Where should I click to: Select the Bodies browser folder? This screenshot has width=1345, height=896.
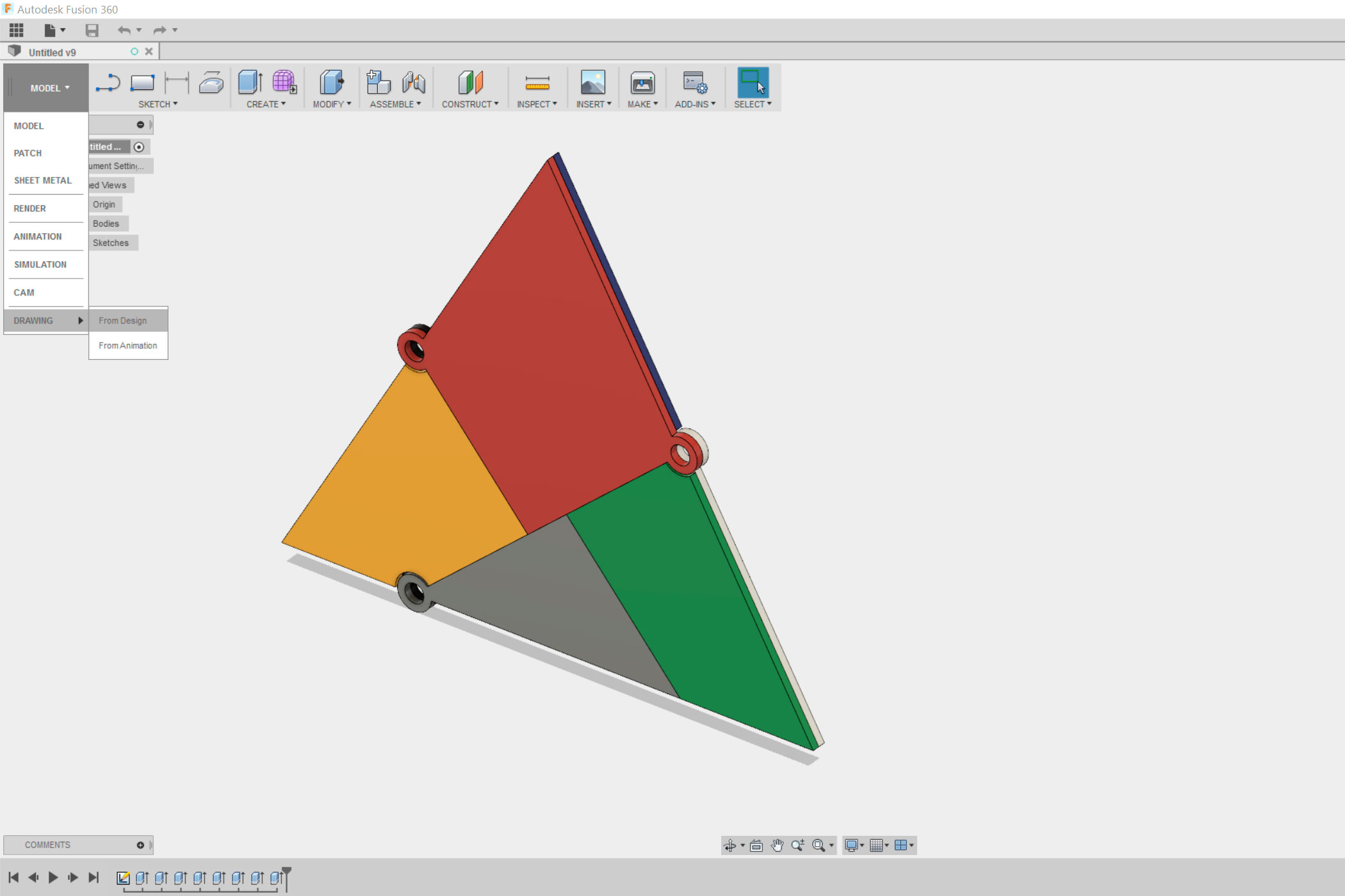tap(106, 224)
